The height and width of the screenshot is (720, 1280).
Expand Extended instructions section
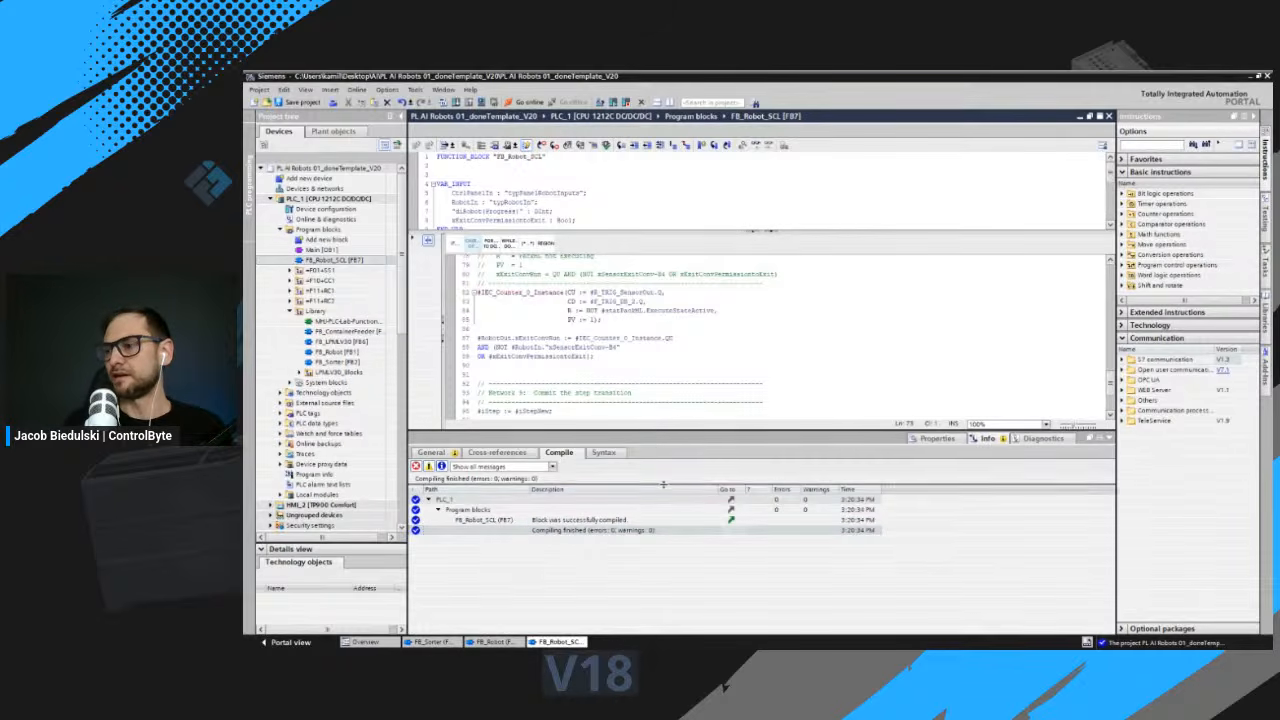1122,312
